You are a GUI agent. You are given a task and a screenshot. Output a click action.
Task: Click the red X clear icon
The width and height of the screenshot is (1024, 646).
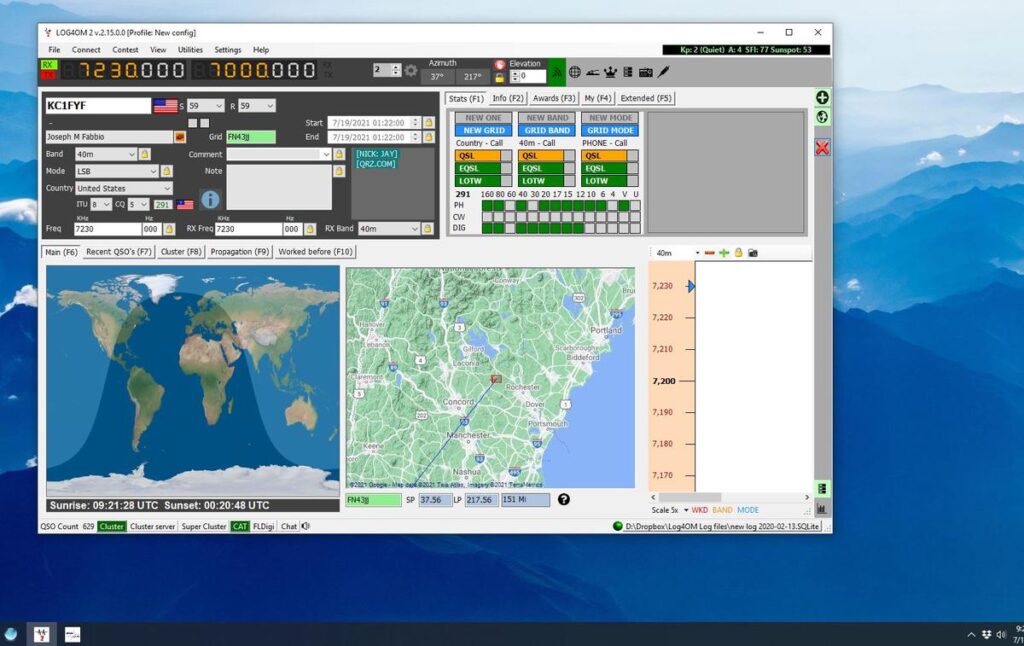click(822, 148)
